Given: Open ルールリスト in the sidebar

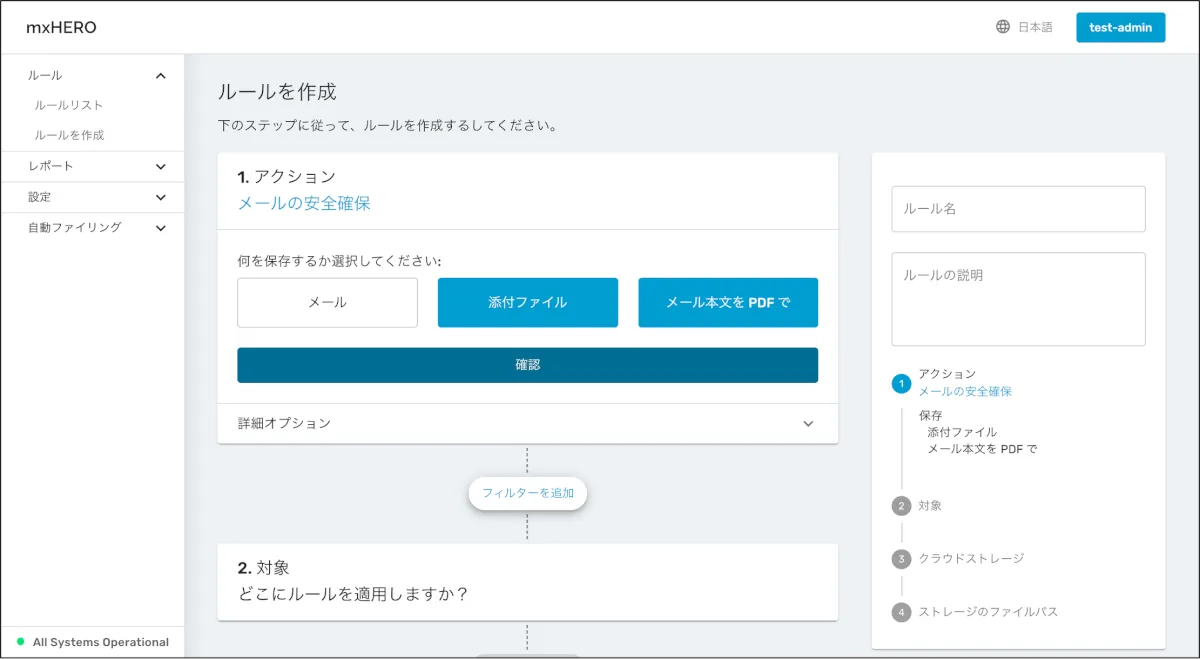Looking at the screenshot, I should (x=68, y=105).
